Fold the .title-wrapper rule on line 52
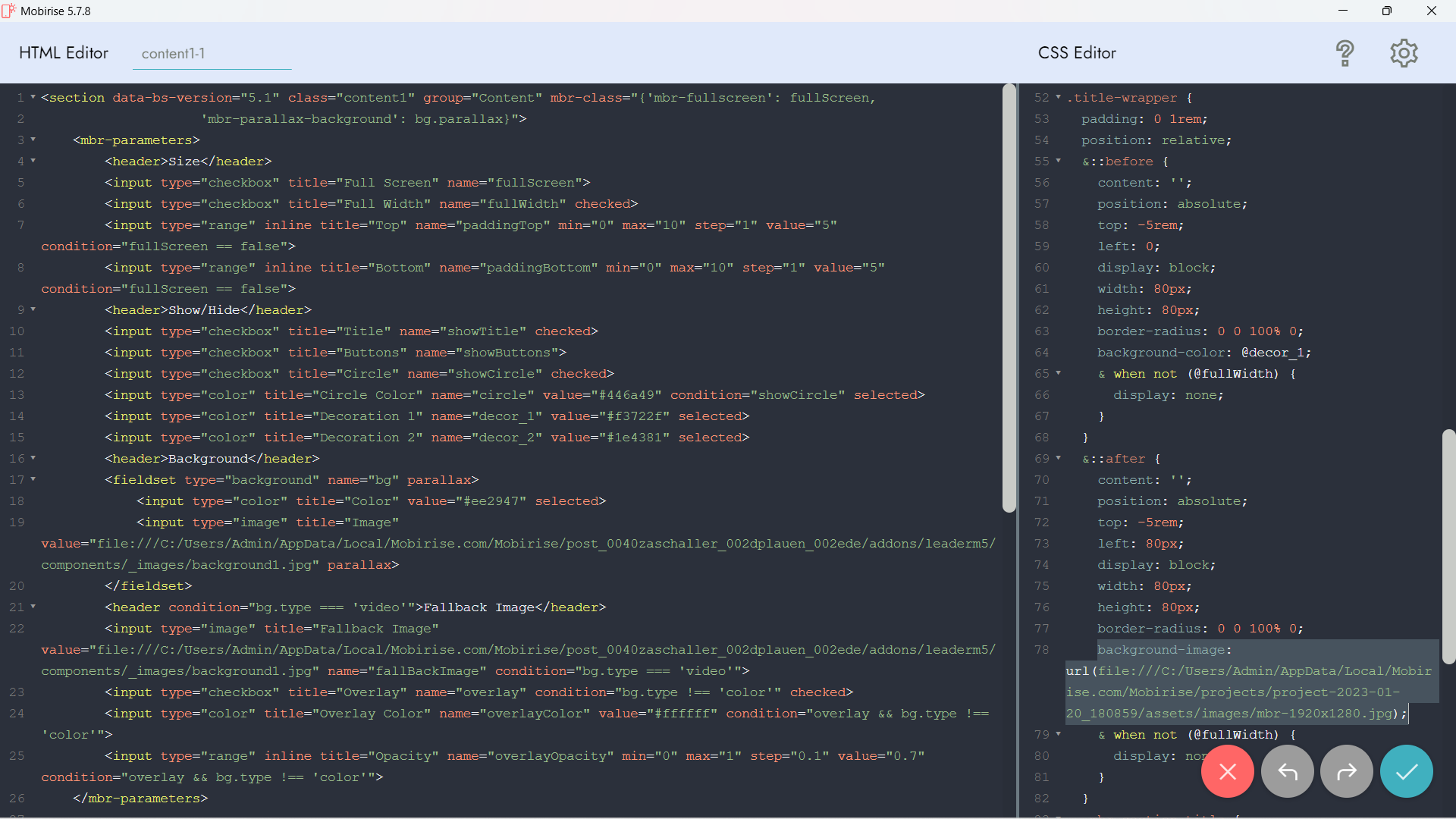 tap(1059, 97)
